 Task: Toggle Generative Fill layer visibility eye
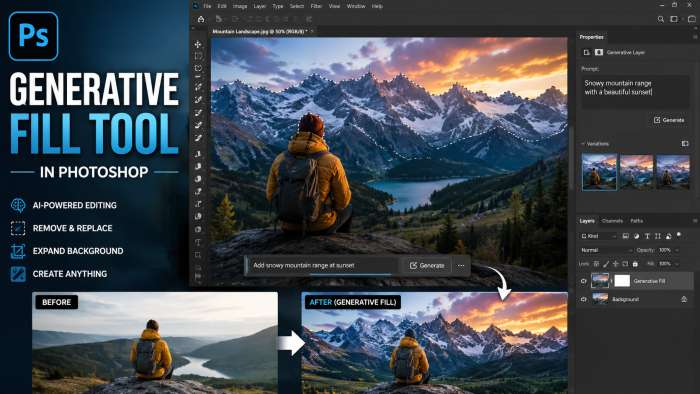pos(583,281)
